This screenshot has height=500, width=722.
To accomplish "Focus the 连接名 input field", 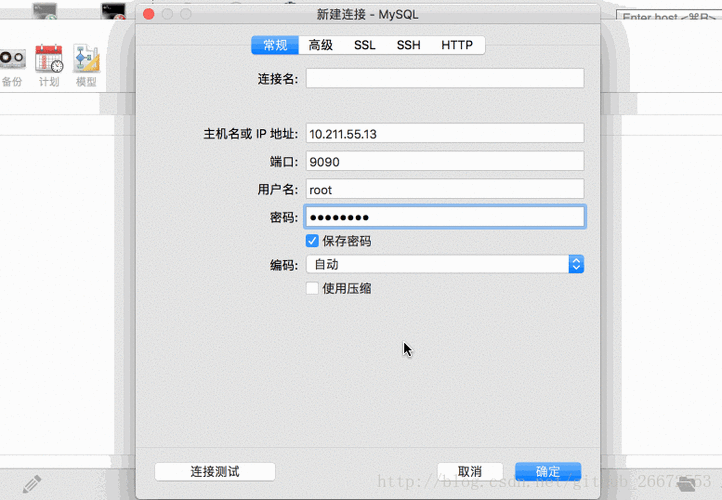I will [x=445, y=78].
